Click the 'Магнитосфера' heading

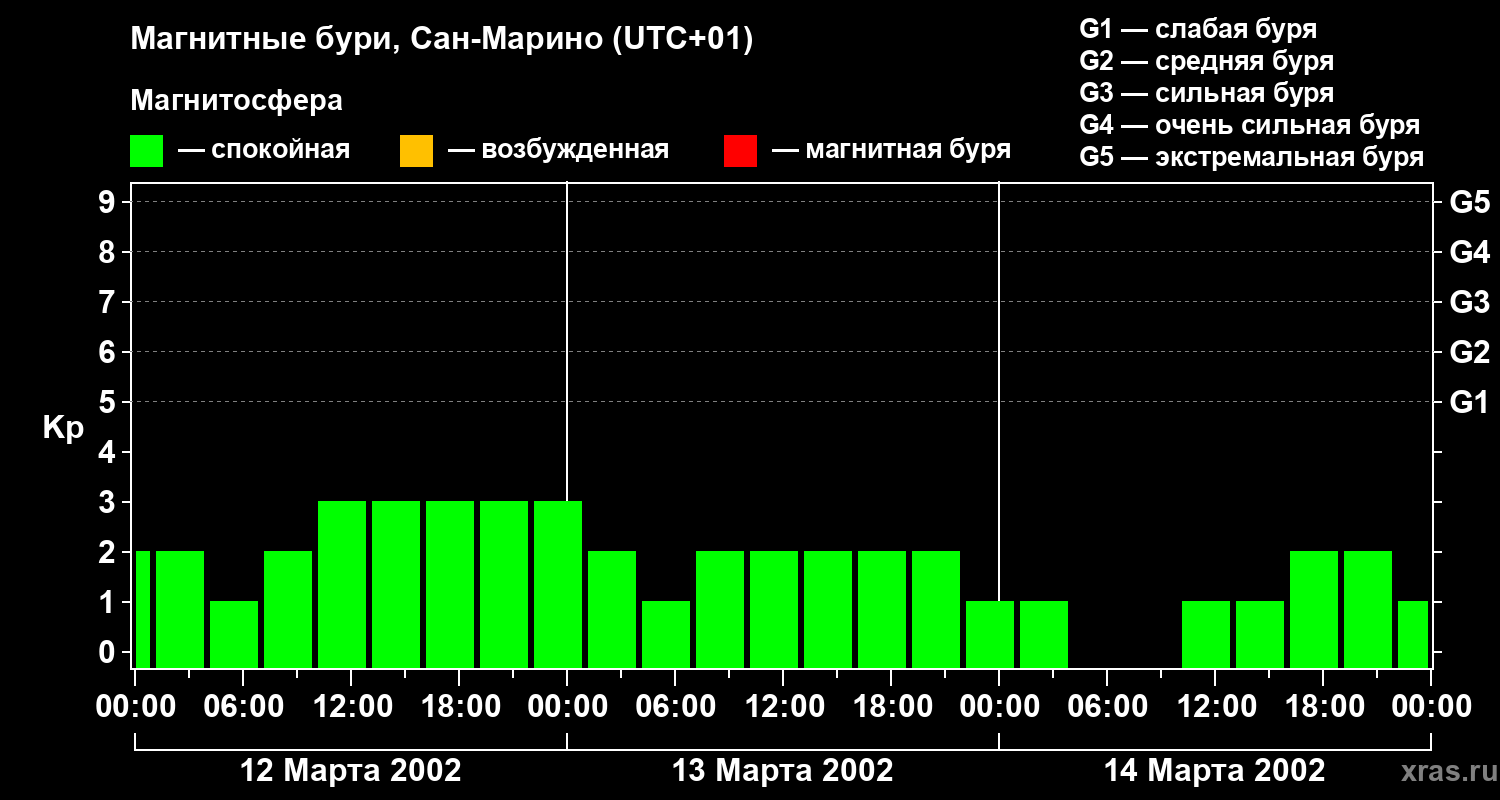[x=236, y=101]
